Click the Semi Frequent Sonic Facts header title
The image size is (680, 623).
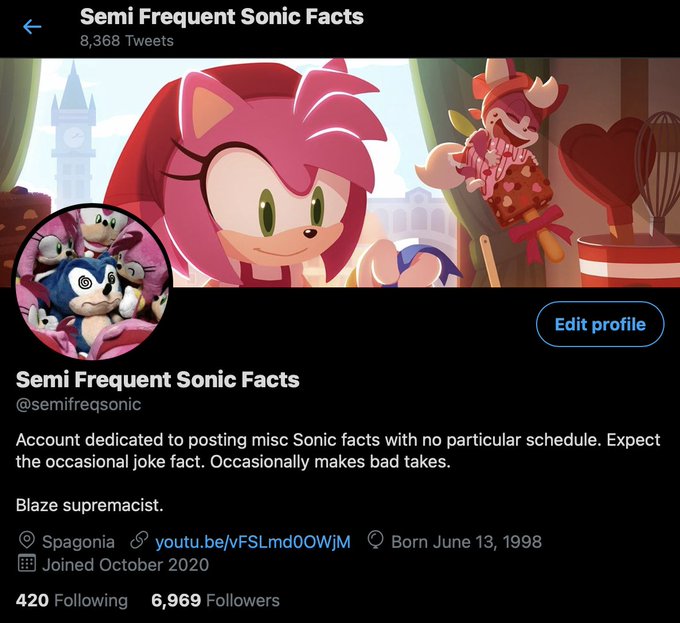(222, 16)
